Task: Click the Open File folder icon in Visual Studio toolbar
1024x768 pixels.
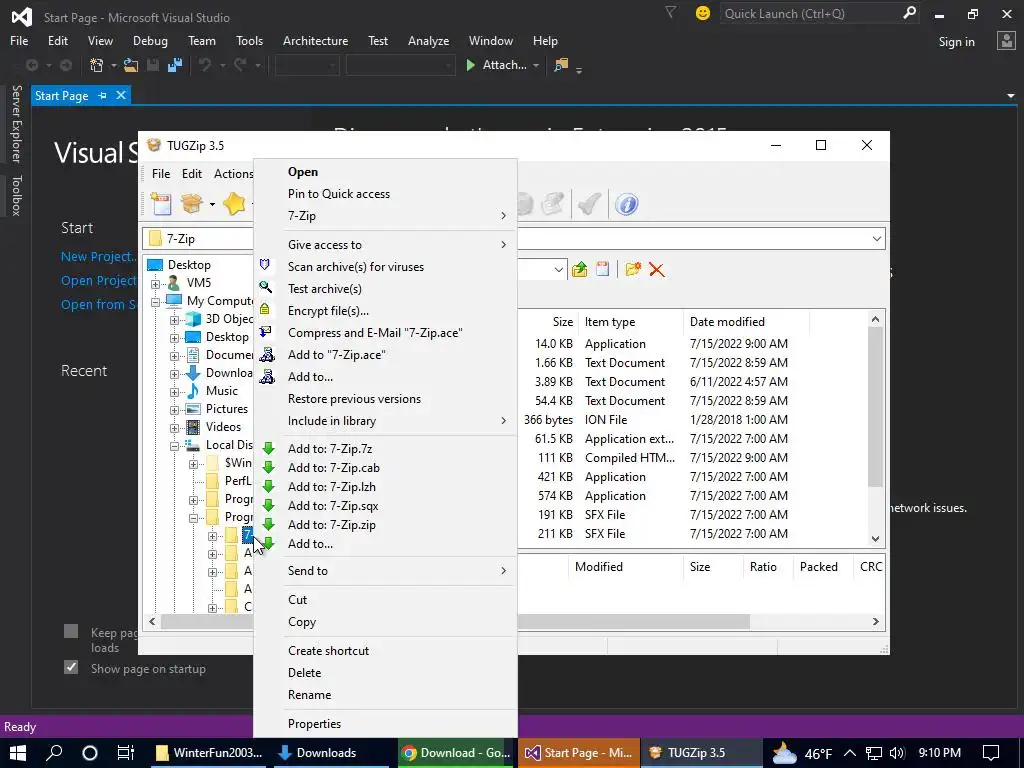Action: coord(131,65)
